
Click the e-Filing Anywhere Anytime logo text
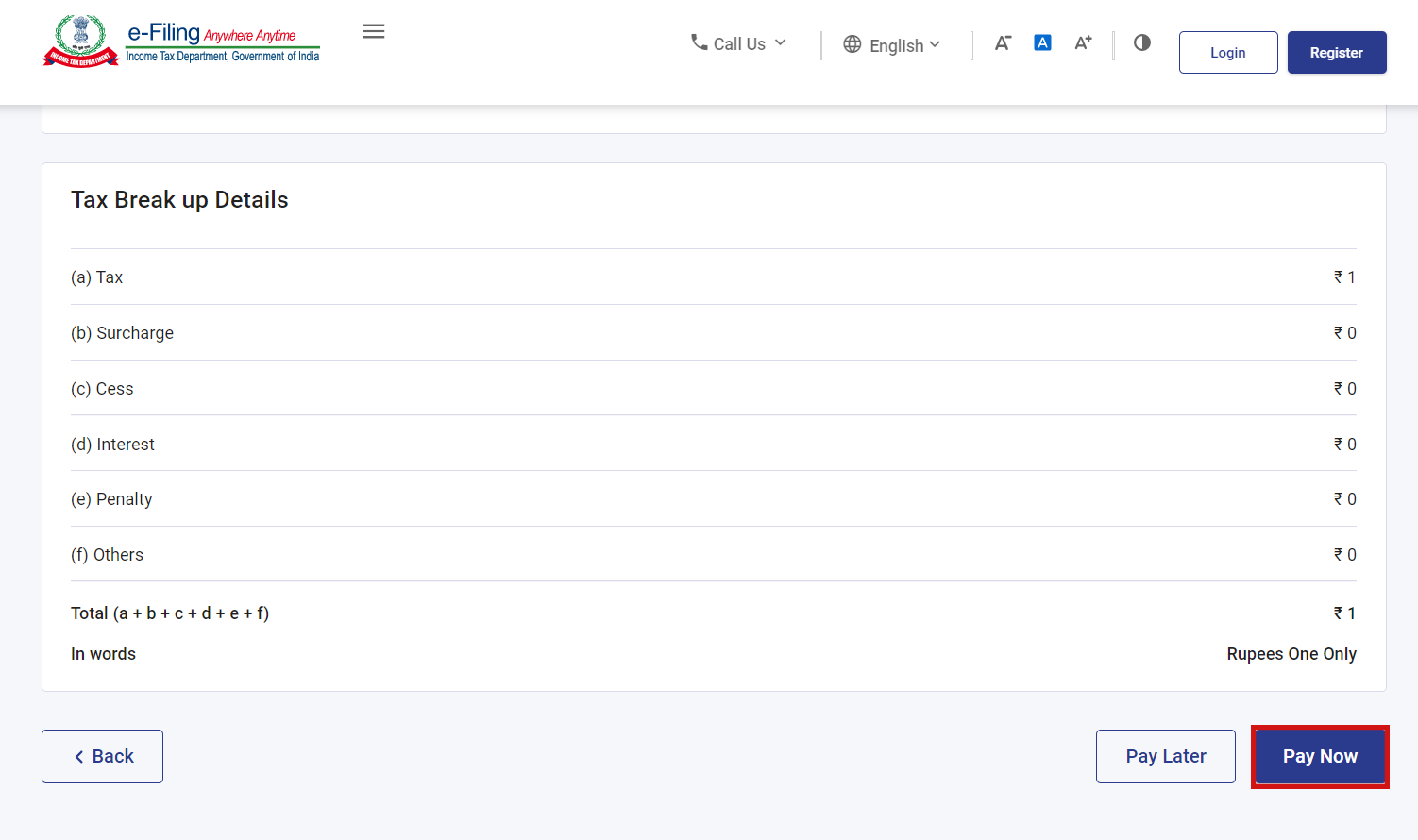[223, 42]
